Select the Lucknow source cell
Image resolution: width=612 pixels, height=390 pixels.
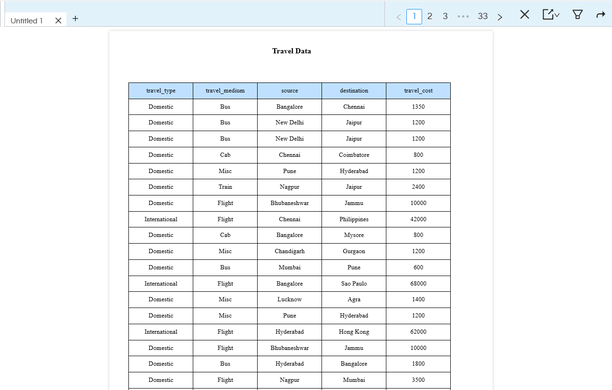click(x=290, y=299)
